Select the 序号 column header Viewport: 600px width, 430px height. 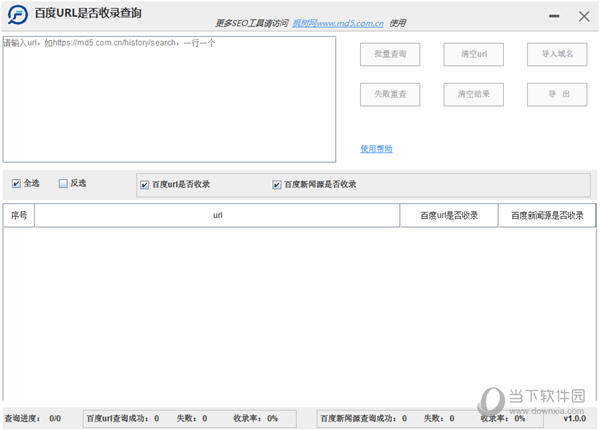click(19, 215)
